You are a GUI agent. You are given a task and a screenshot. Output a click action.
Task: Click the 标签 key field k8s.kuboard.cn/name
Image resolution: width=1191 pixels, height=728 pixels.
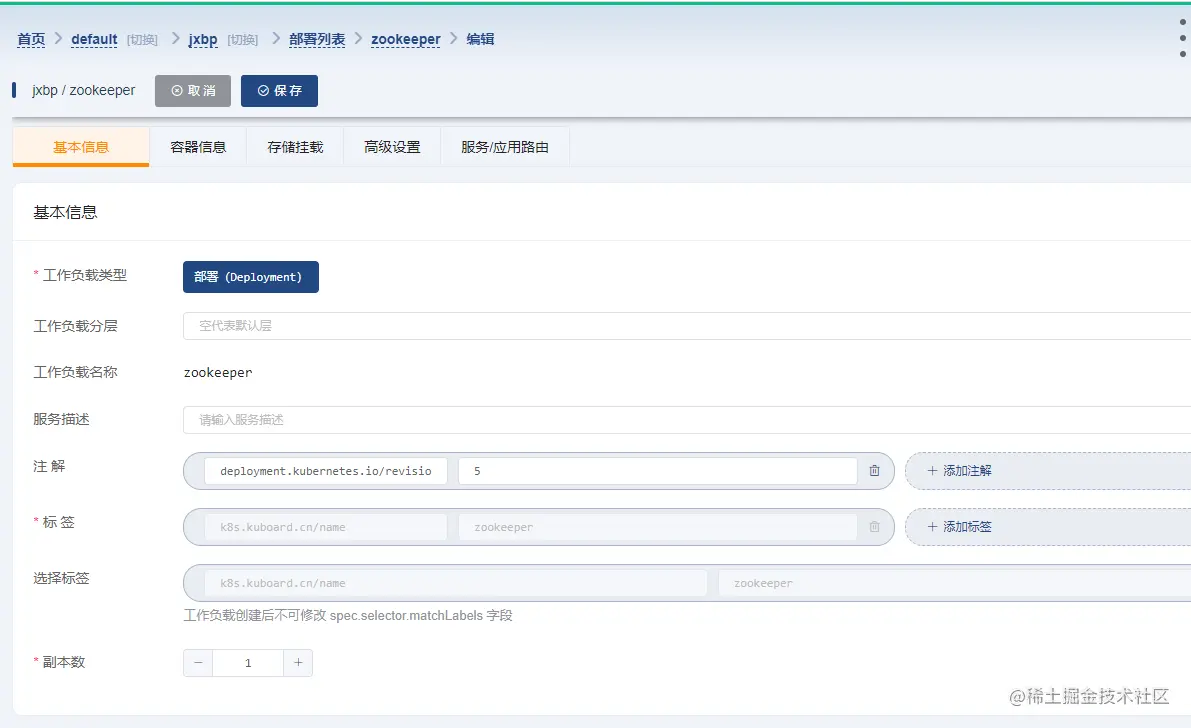[326, 527]
